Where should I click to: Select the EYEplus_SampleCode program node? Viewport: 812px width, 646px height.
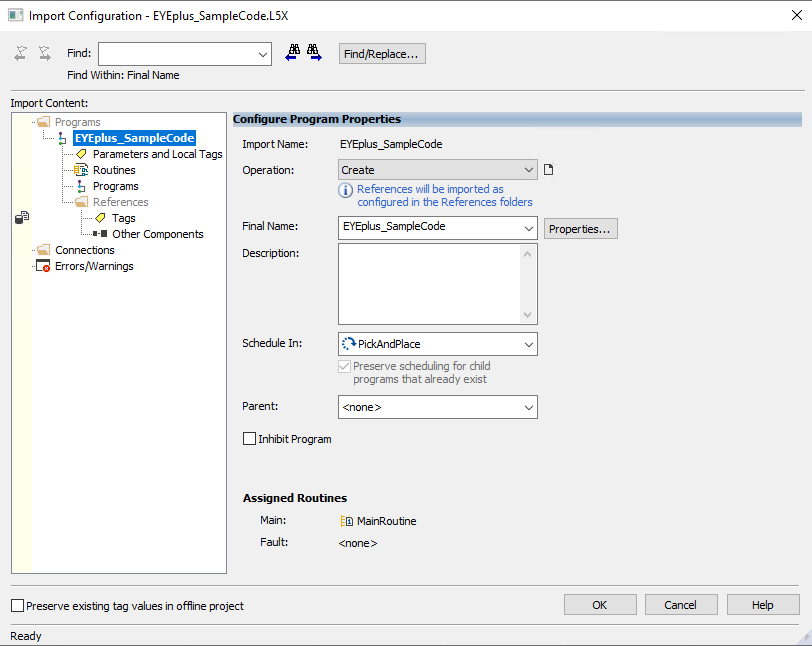coord(134,138)
